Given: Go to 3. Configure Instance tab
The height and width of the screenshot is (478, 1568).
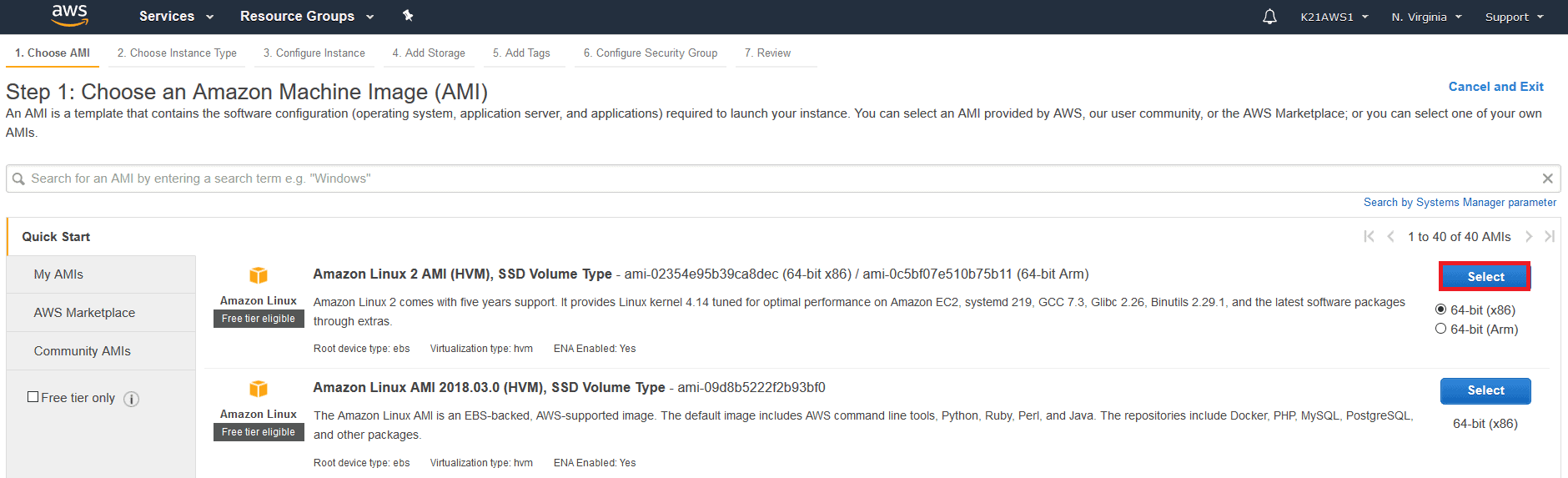Looking at the screenshot, I should pyautogui.click(x=314, y=53).
